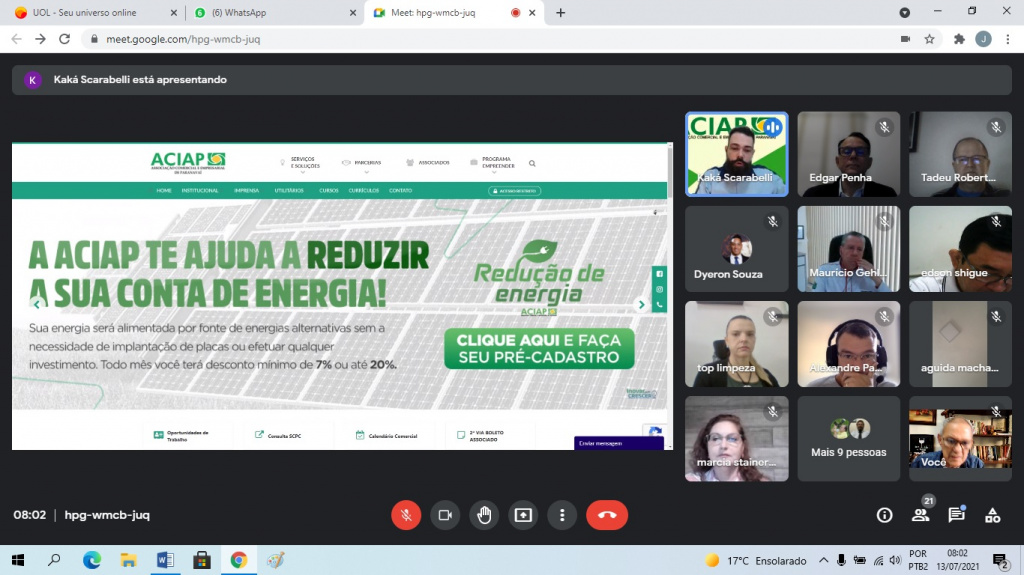The height and width of the screenshot is (575, 1024).
Task: Click ACIAP logo in shared presentation
Action: coord(188,161)
